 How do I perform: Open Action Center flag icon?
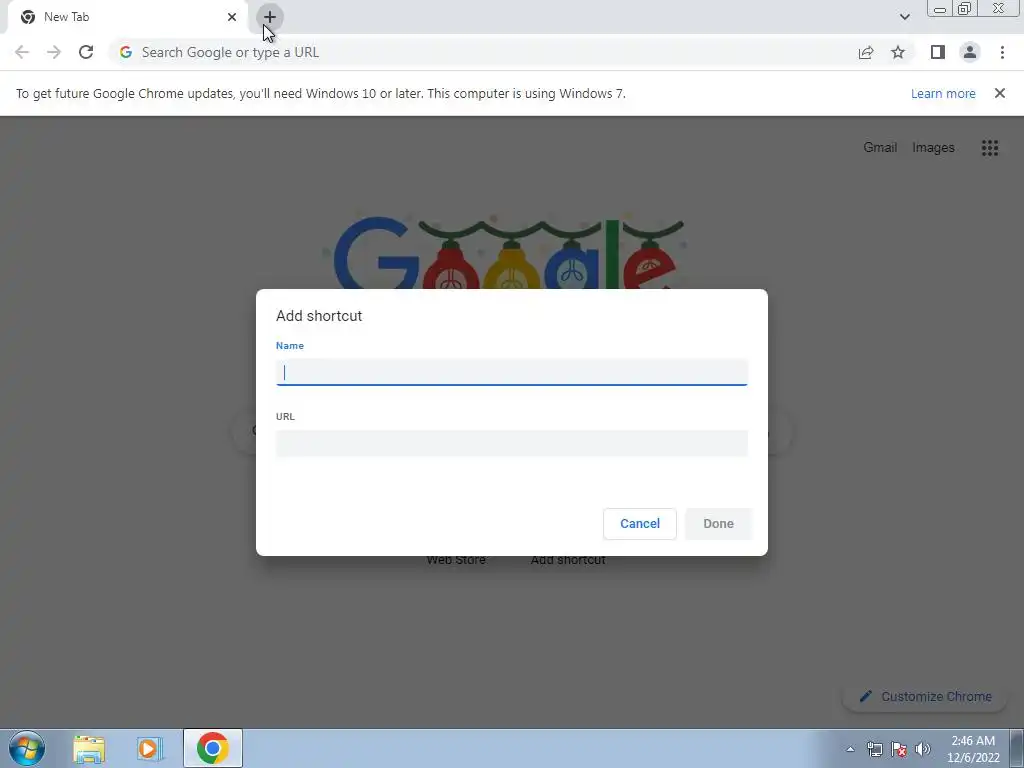point(899,749)
